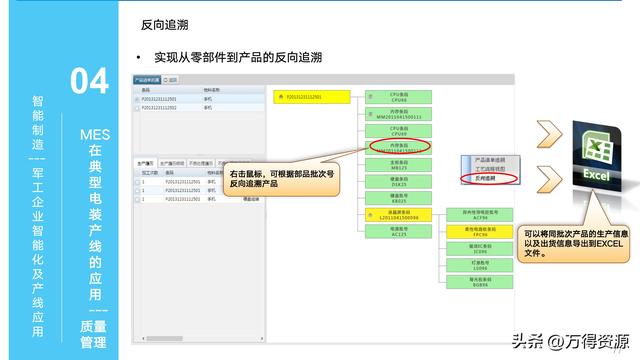The image size is (640, 360).
Task: Select the 灯条批号 LS096 node
Action: (x=480, y=266)
